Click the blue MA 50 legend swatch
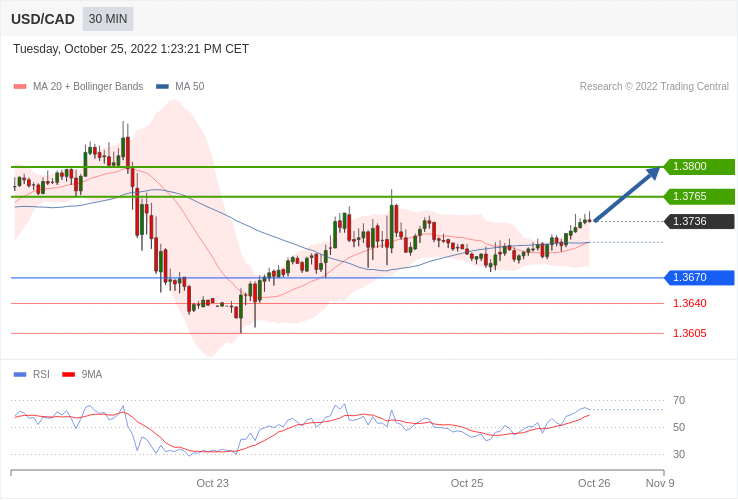 pyautogui.click(x=162, y=87)
